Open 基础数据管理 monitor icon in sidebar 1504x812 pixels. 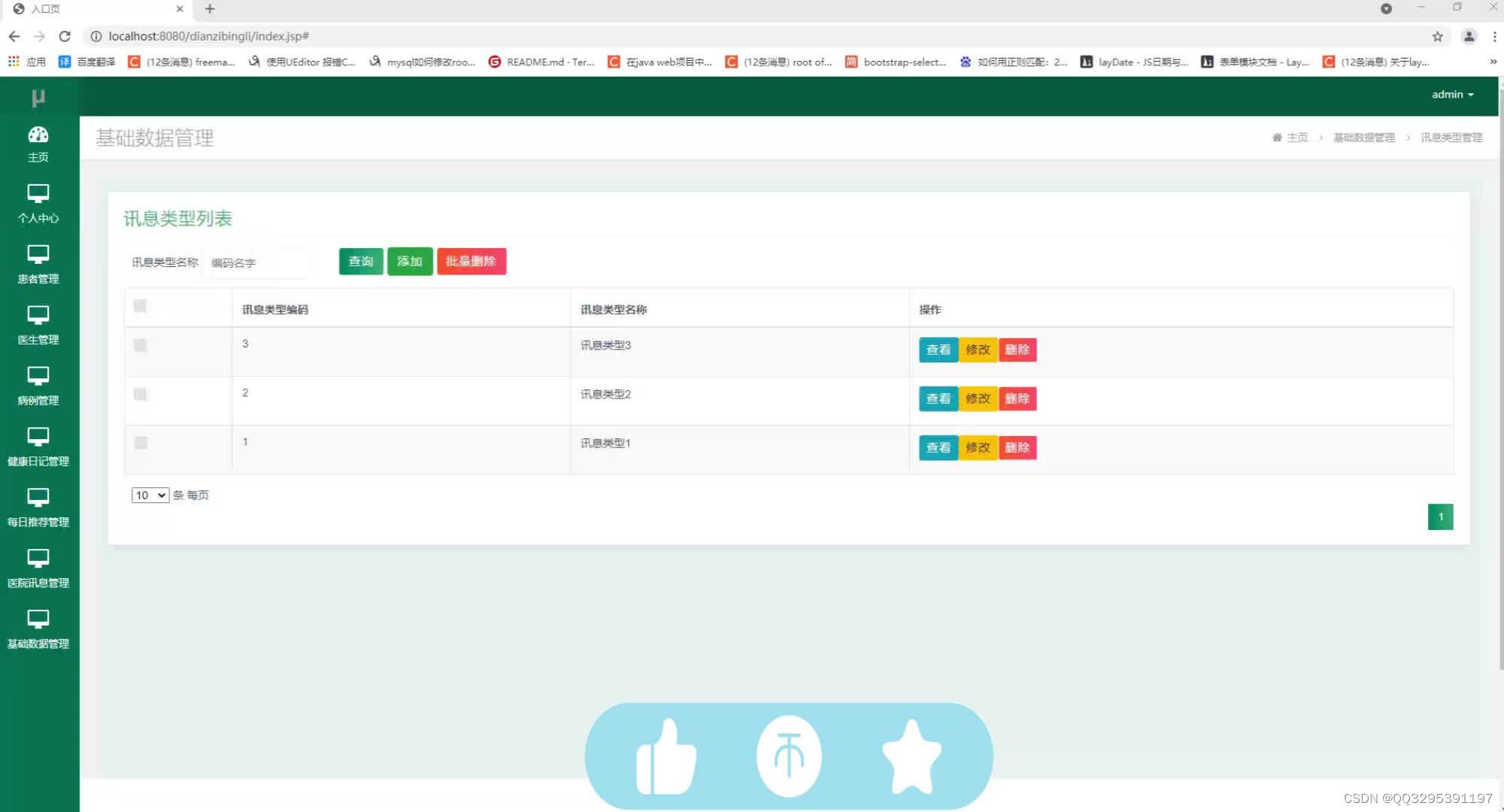pyautogui.click(x=38, y=620)
